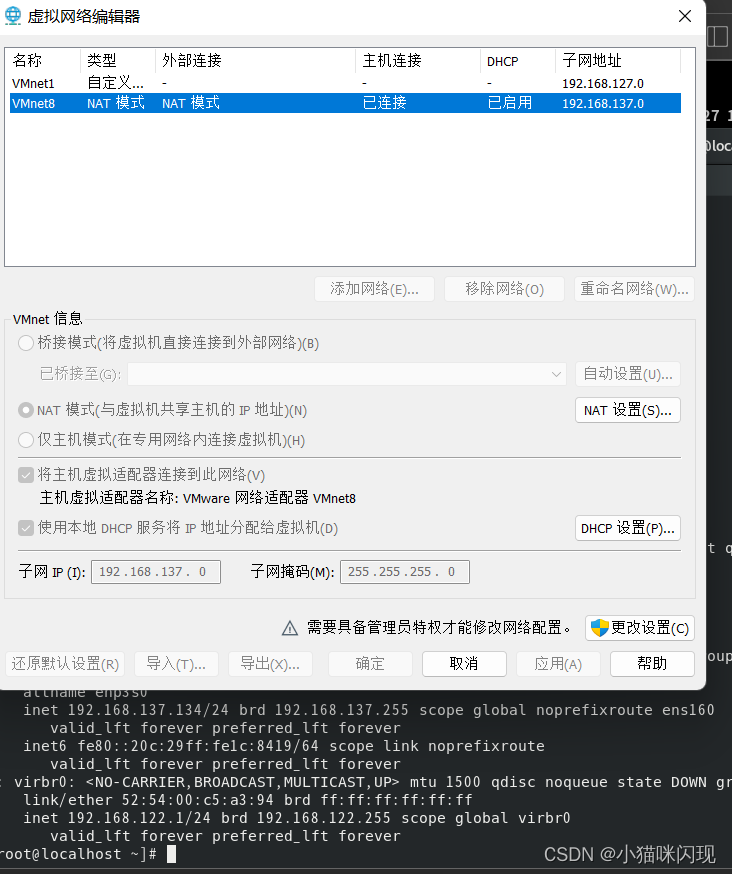This screenshot has width=732, height=874.
Task: Click the 主机连接 column header
Action: (x=418, y=61)
